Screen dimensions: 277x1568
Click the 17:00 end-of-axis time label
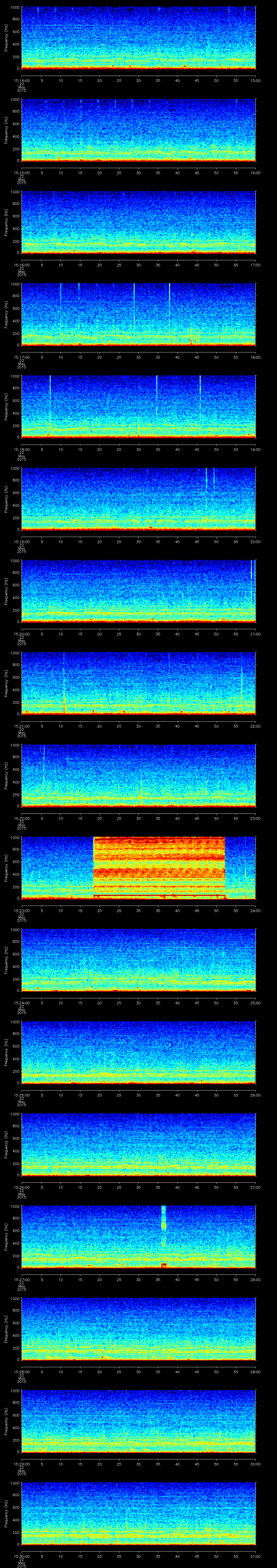(x=255, y=265)
